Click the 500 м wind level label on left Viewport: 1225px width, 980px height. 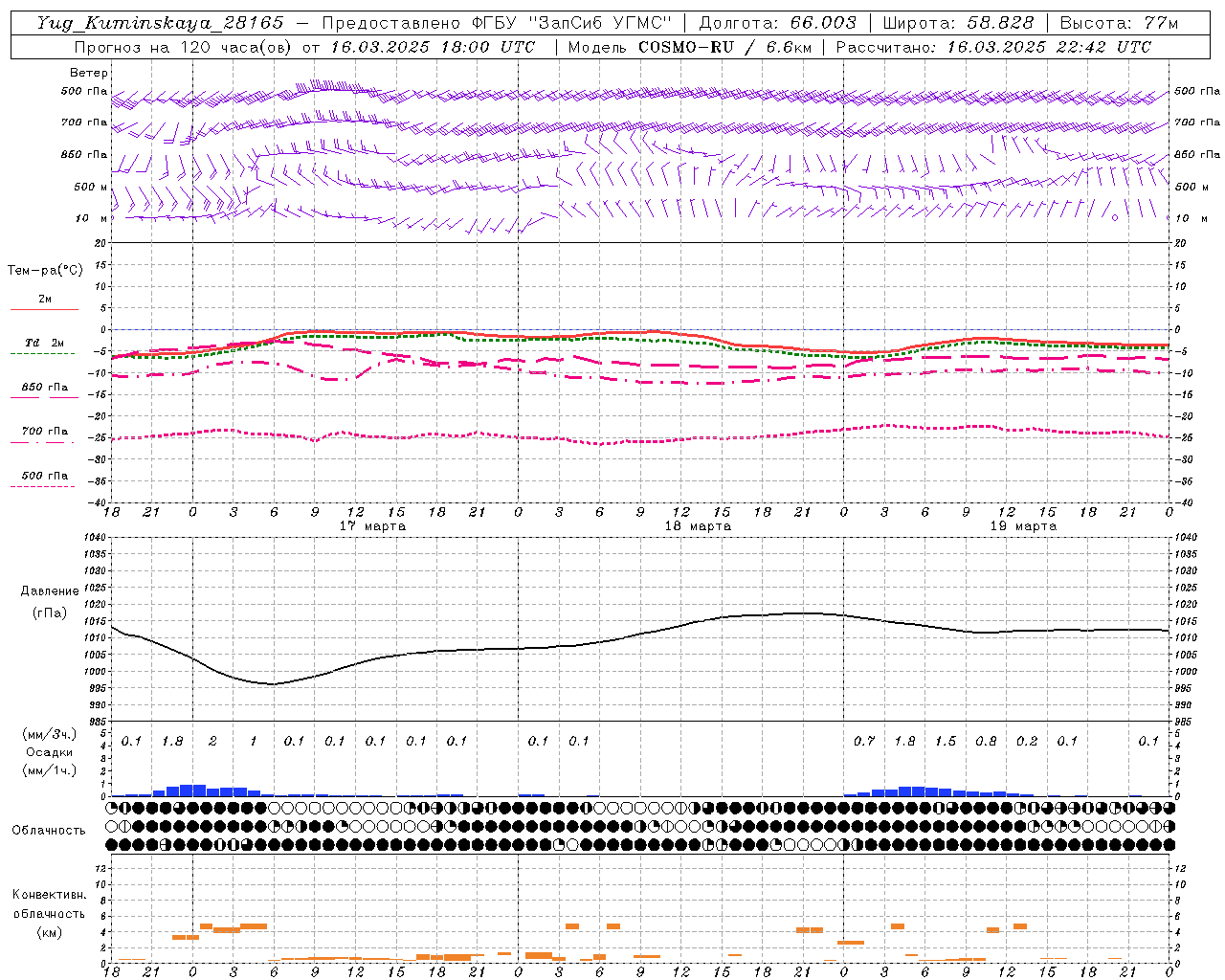91,187
